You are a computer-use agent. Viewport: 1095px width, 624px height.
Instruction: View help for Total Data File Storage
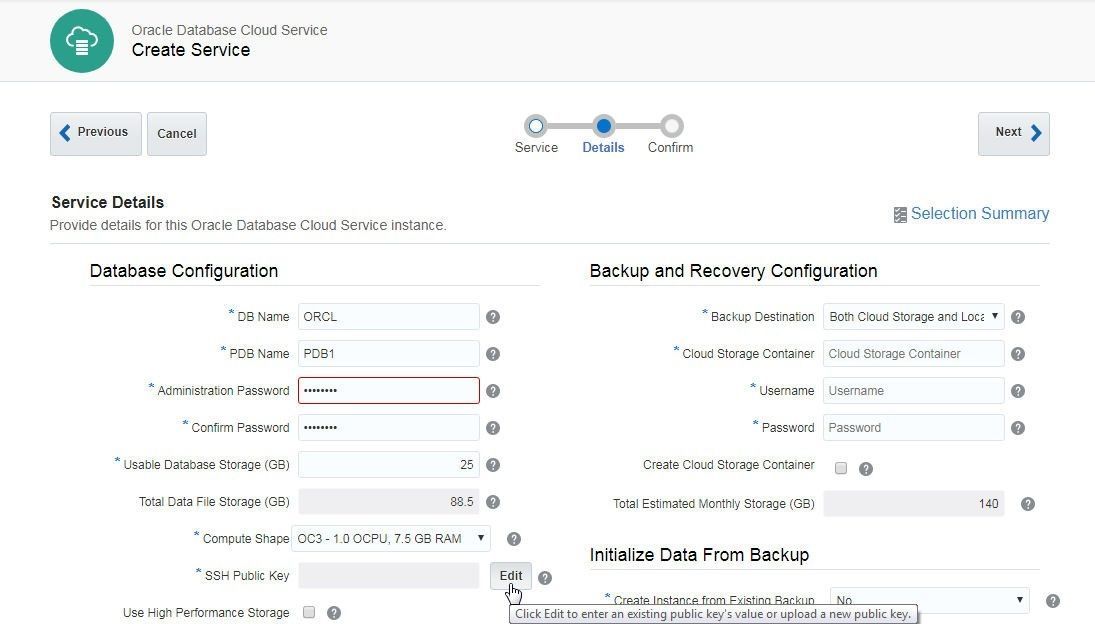point(493,502)
